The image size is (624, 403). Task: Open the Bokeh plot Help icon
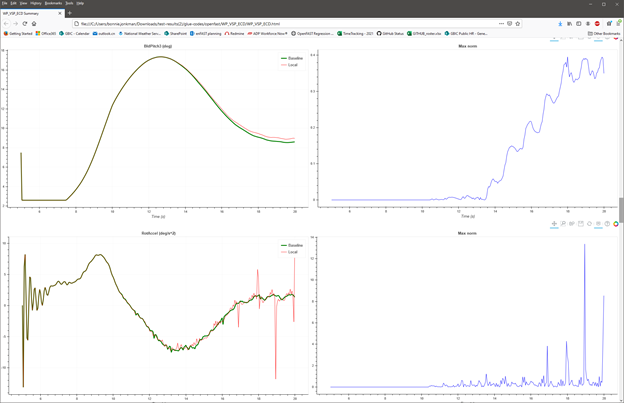[607, 224]
